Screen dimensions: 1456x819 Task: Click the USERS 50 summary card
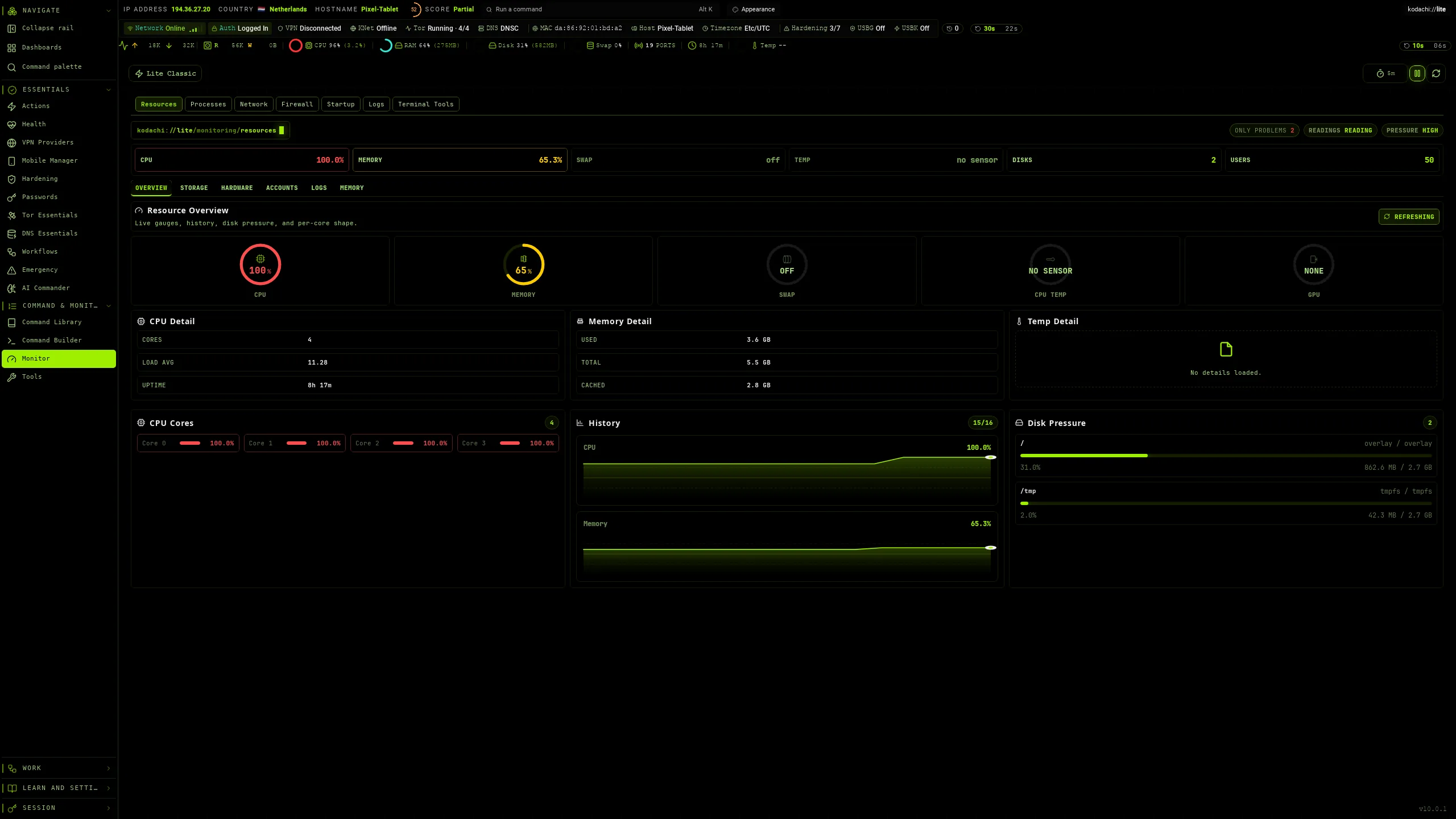(x=1331, y=160)
